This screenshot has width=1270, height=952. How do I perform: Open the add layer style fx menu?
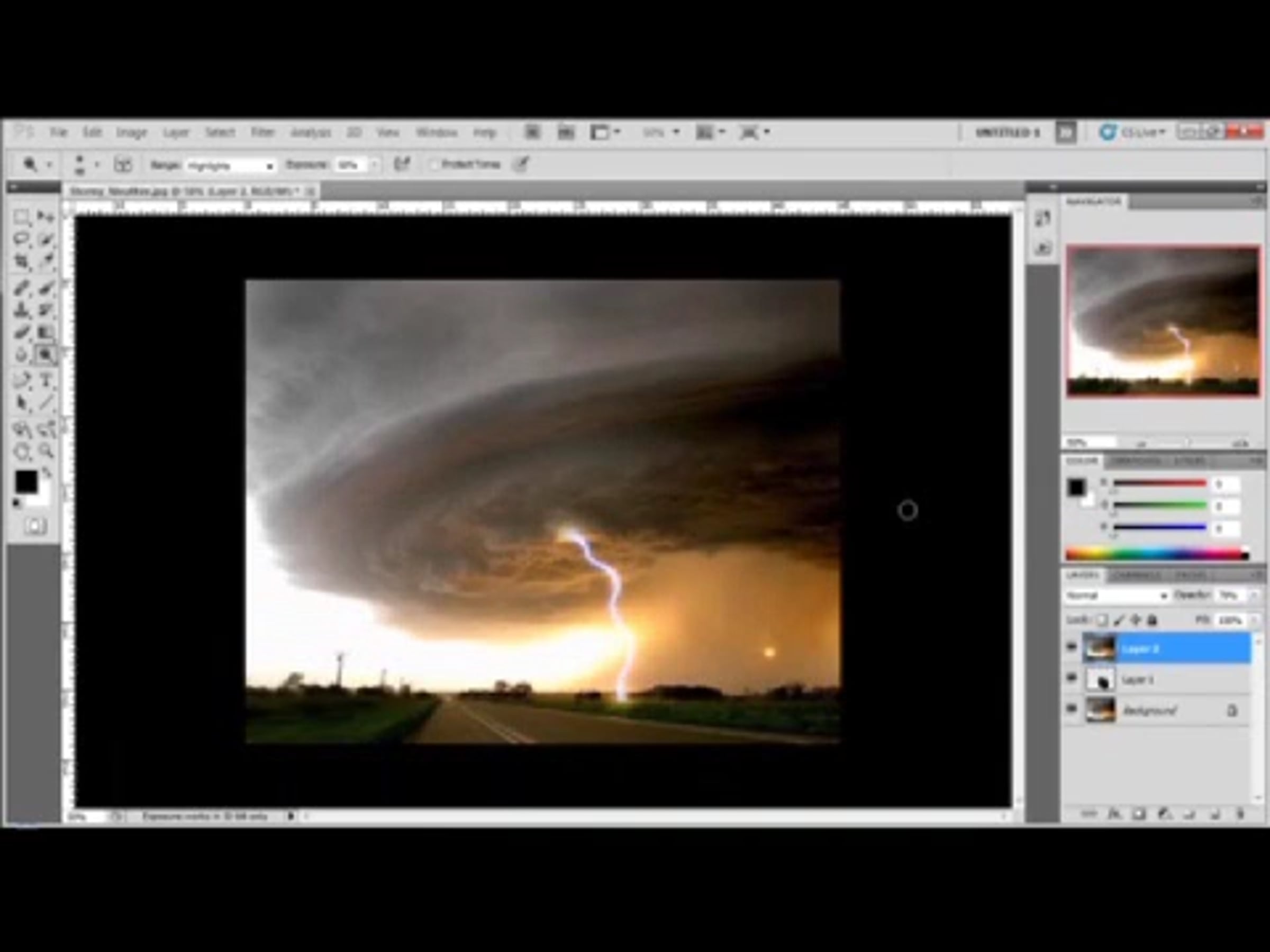[1114, 814]
